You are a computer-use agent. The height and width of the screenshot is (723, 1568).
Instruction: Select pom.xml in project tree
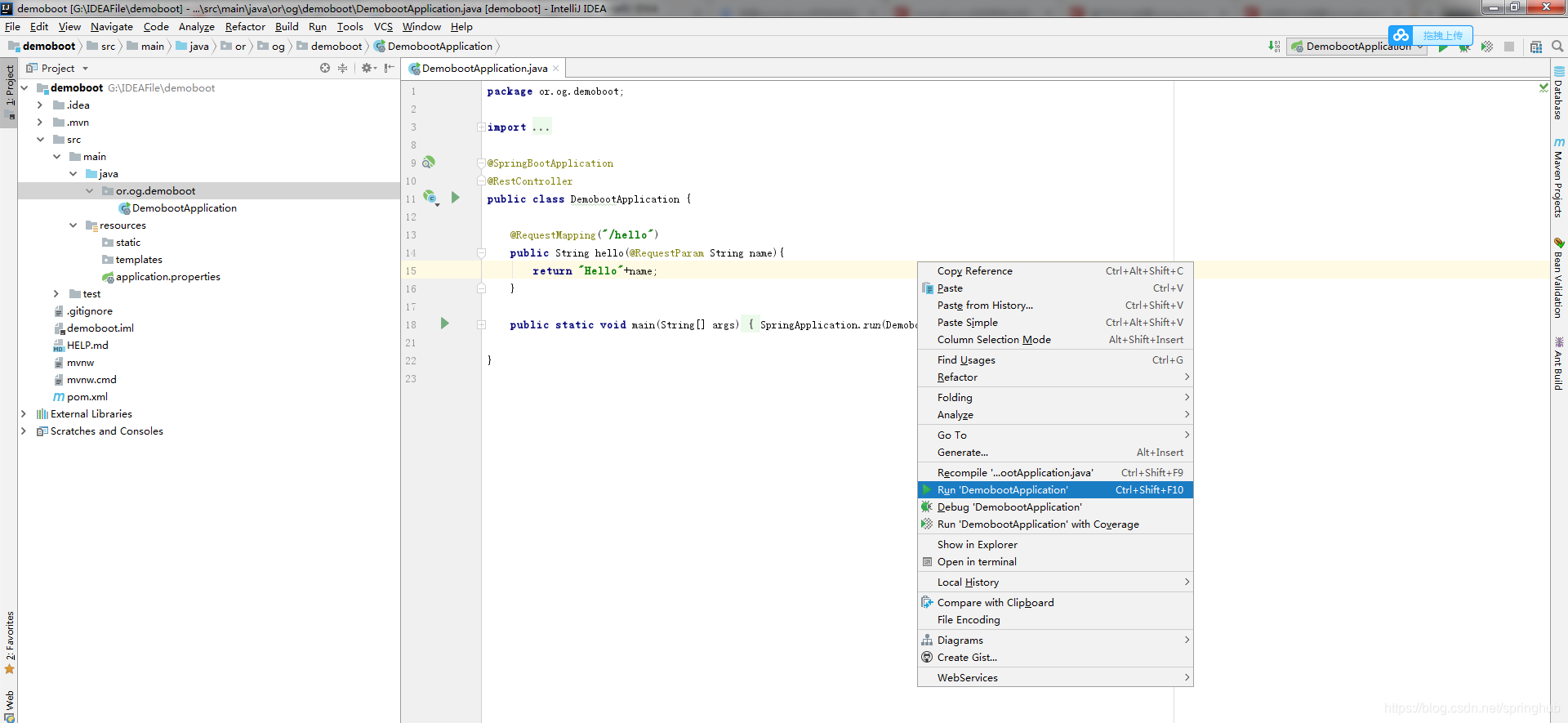click(x=80, y=396)
